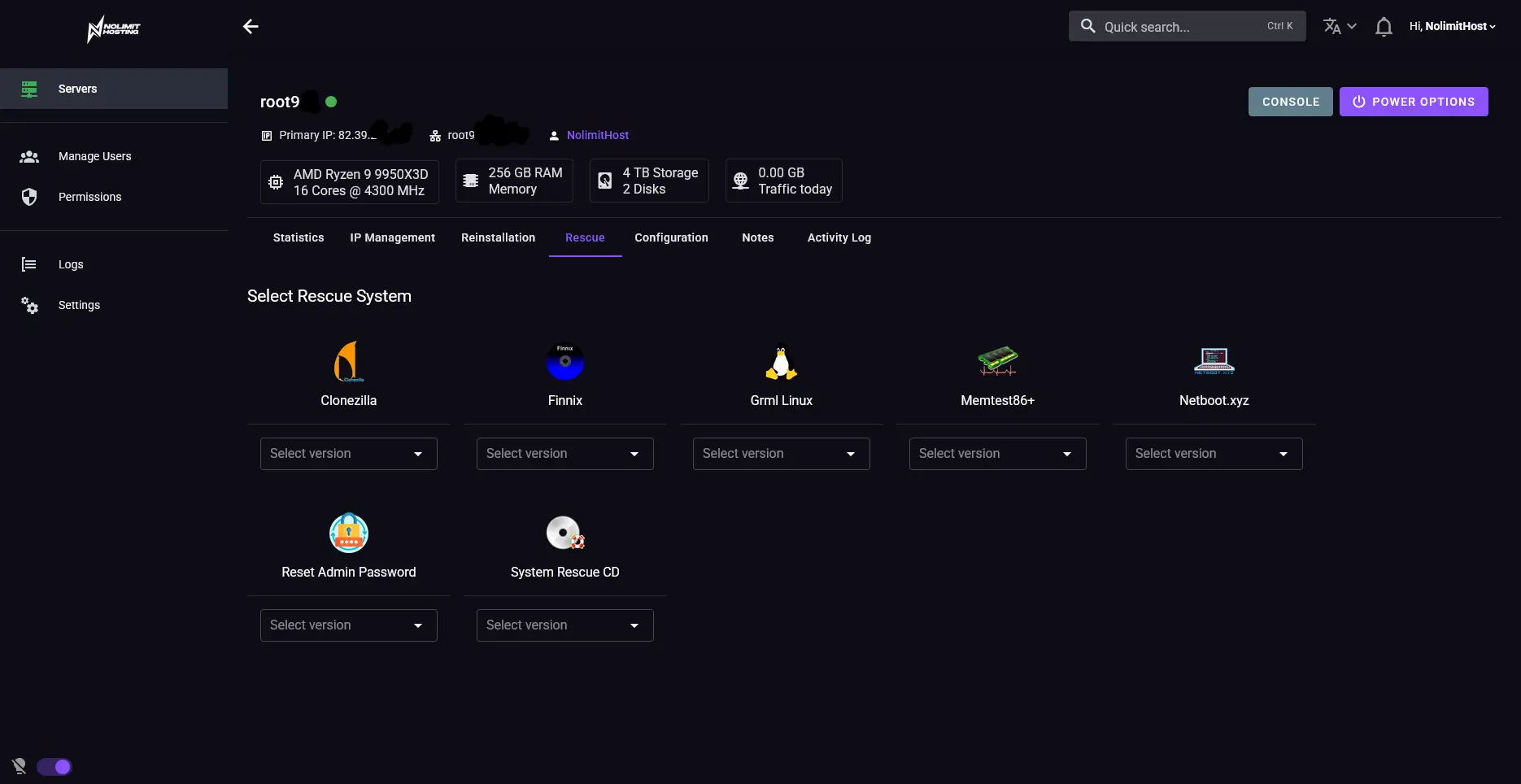The width and height of the screenshot is (1521, 784).
Task: Click the Logs list icon
Action: (x=29, y=264)
